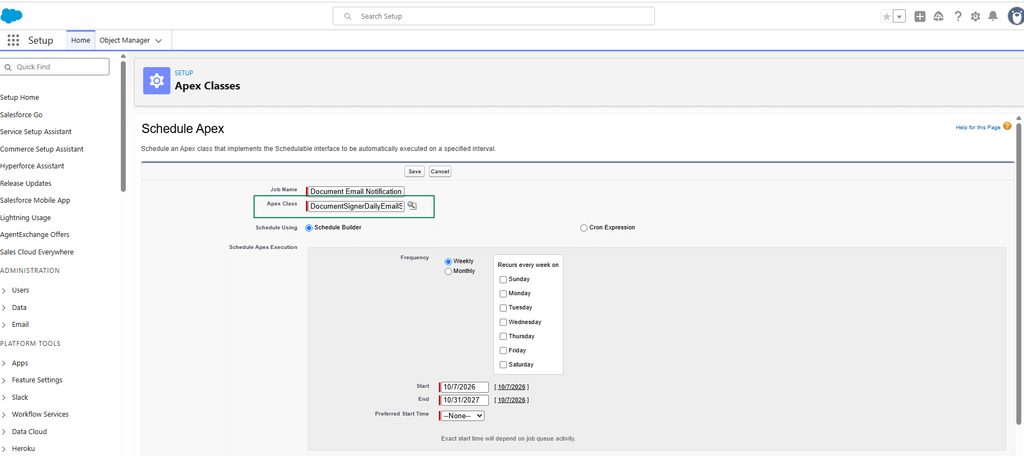Screen dimensions: 1024x456
Task: Expand the Workflow Services section
Action: (4, 414)
